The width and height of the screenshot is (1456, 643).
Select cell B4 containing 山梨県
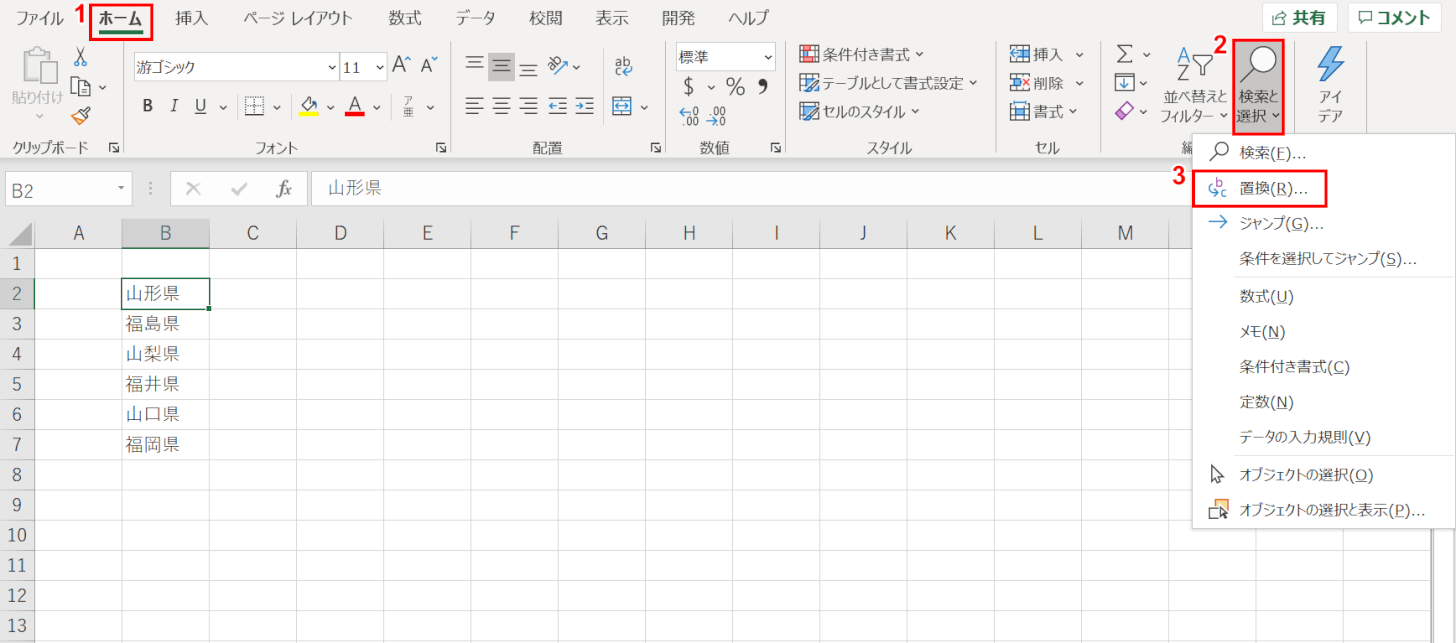(165, 354)
